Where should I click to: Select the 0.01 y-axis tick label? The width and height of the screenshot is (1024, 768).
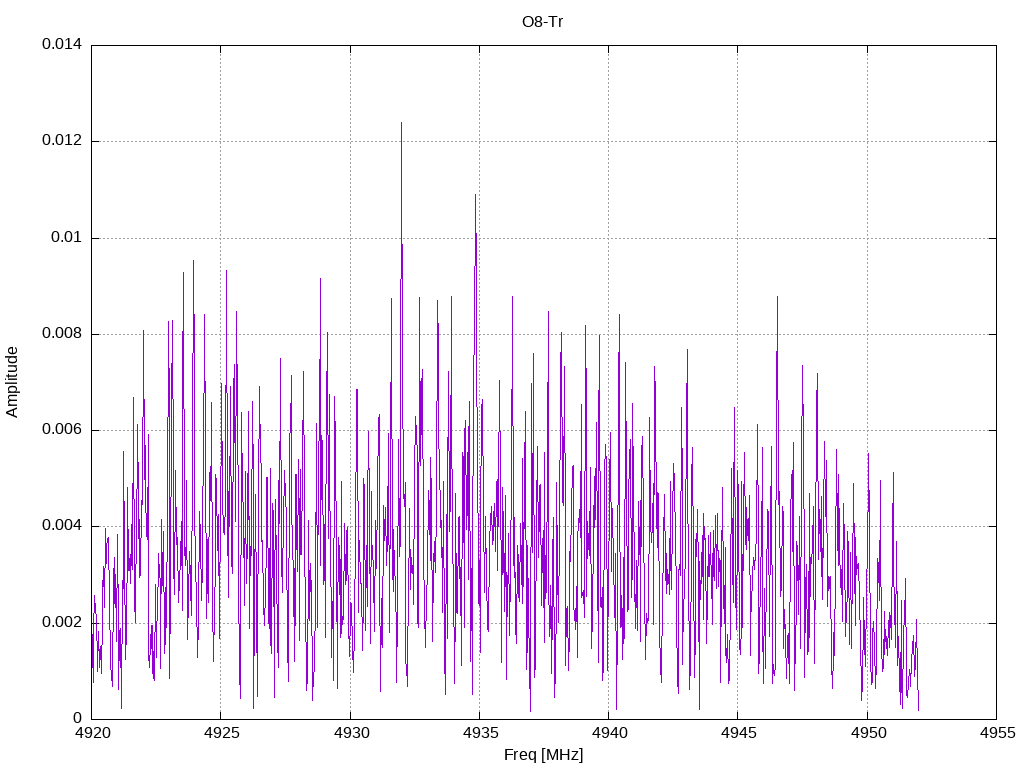point(67,237)
